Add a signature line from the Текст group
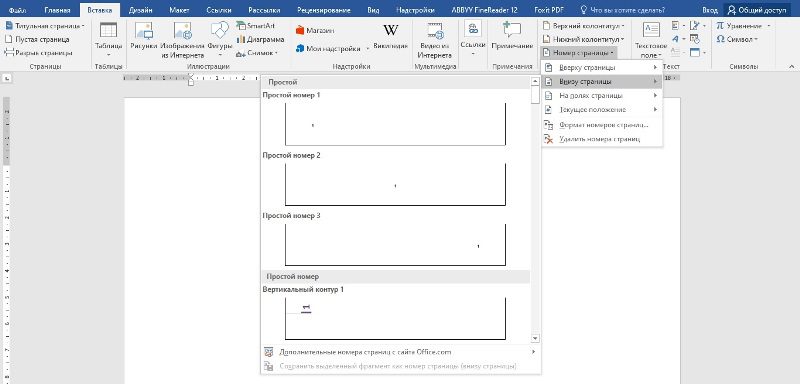This screenshot has width=800, height=384. click(x=697, y=25)
